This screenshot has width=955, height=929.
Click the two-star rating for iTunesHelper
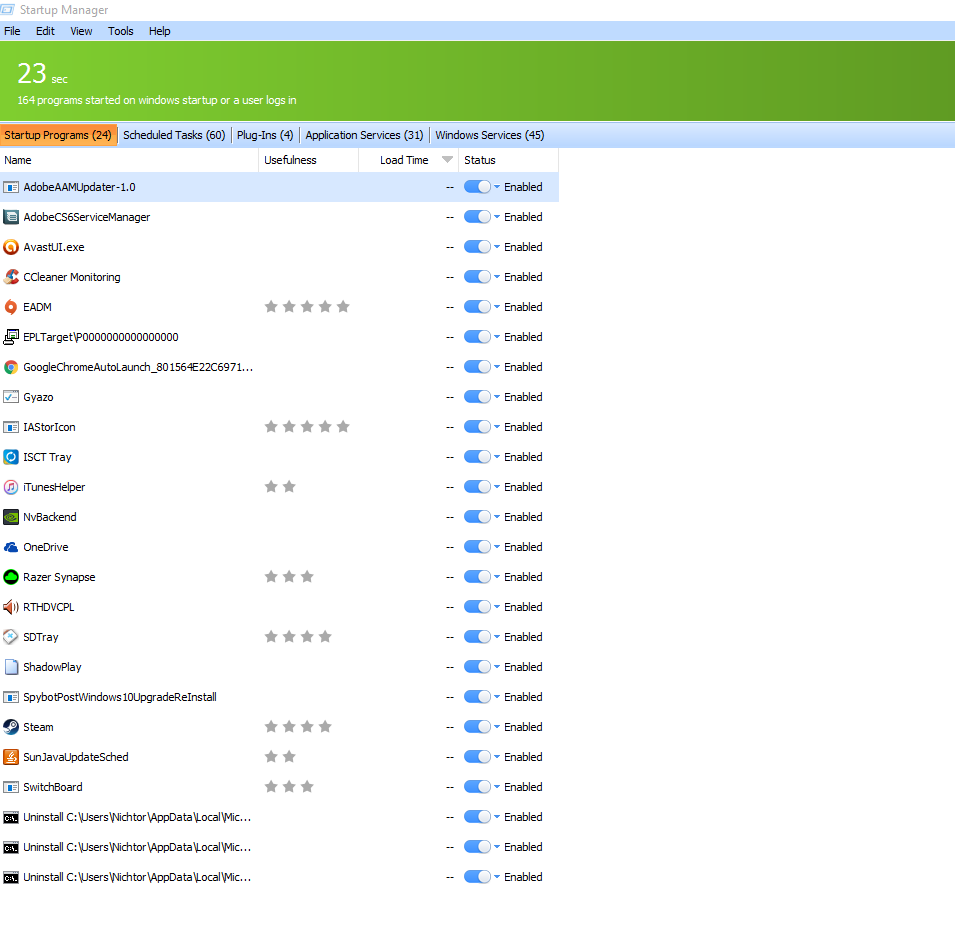280,486
